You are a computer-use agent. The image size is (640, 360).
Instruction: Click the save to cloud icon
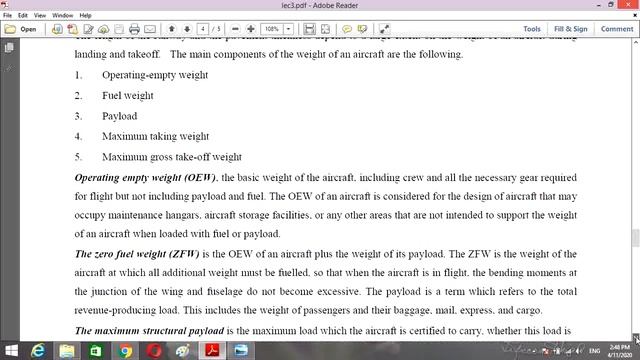[104, 29]
